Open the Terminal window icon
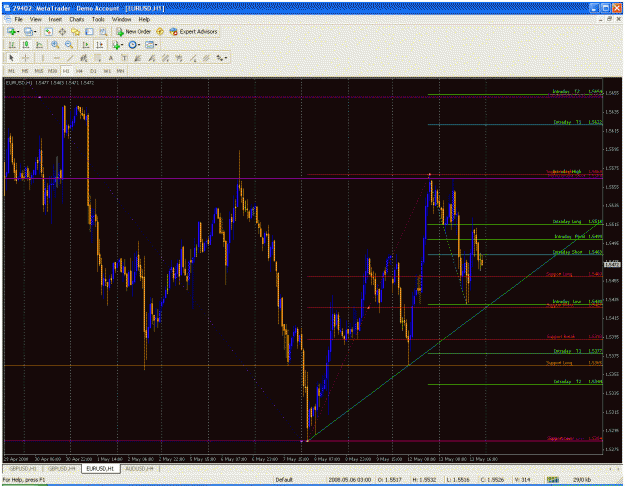 [x=89, y=31]
